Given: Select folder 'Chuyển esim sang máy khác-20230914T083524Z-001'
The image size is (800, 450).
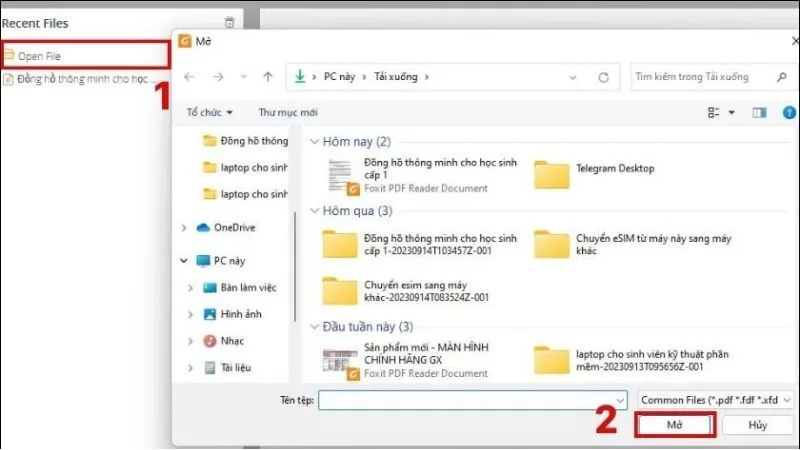Looking at the screenshot, I should [x=406, y=291].
